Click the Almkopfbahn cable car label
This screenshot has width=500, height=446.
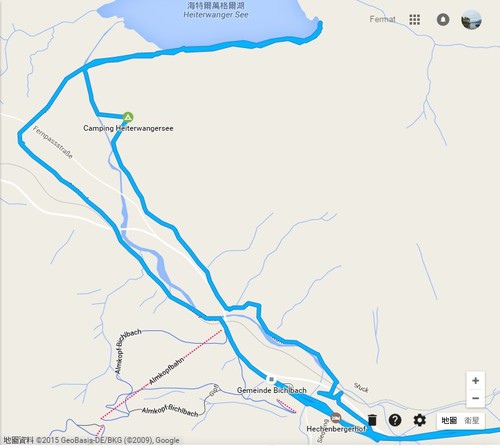point(166,370)
